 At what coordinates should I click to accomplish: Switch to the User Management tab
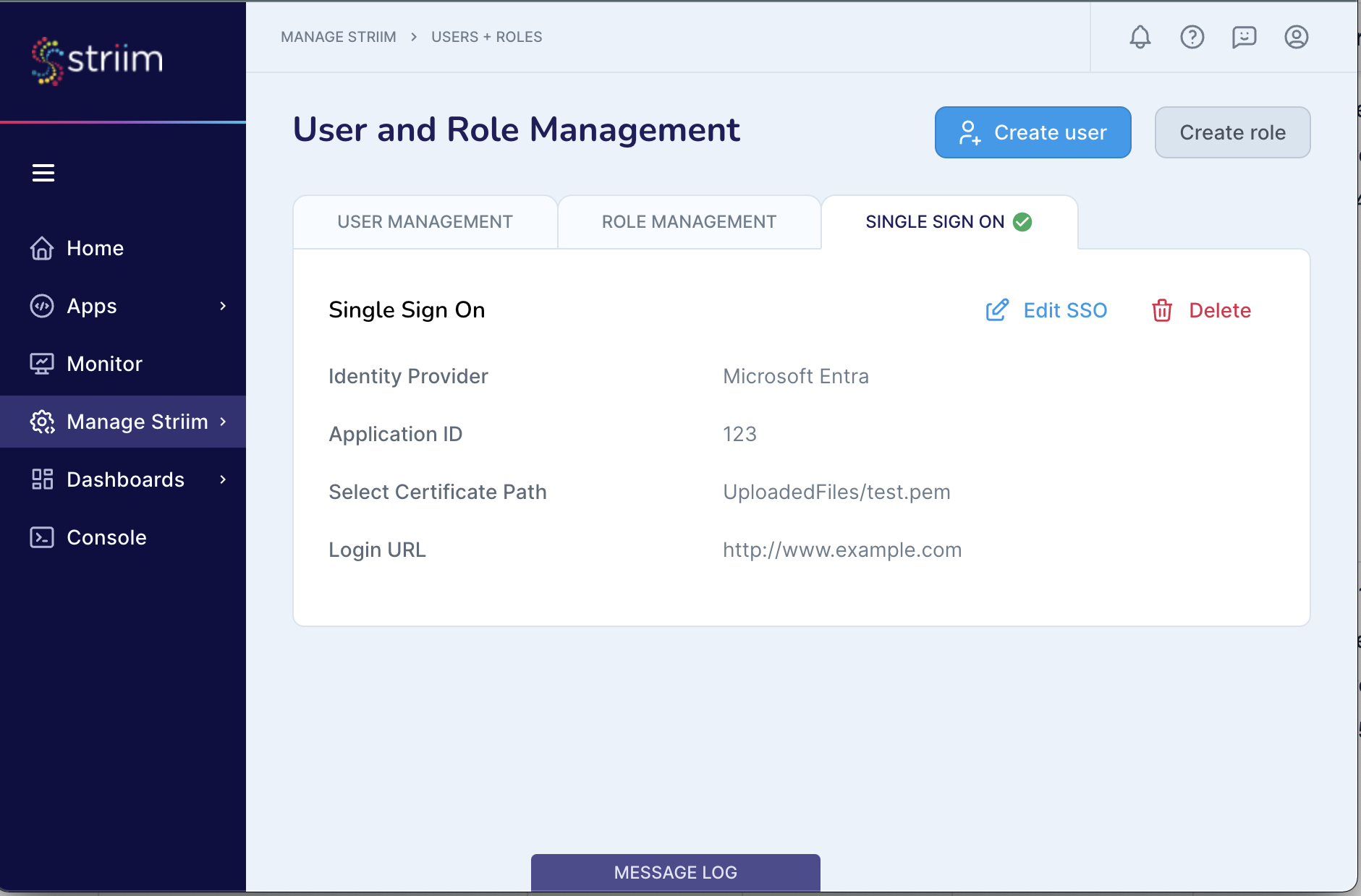tap(425, 222)
